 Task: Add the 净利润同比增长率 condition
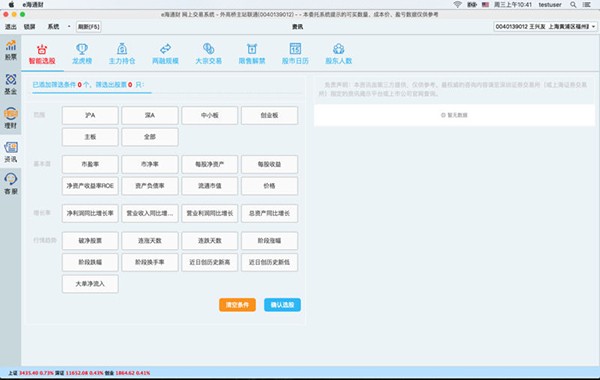click(90, 213)
